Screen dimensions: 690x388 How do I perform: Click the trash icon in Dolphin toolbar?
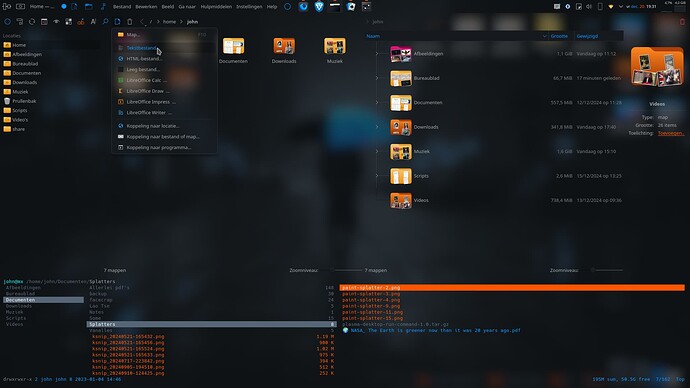[130, 22]
